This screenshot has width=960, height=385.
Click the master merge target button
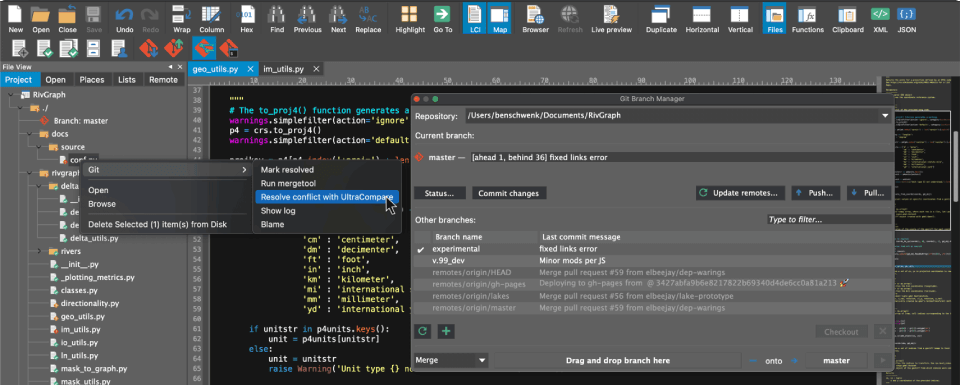836,361
